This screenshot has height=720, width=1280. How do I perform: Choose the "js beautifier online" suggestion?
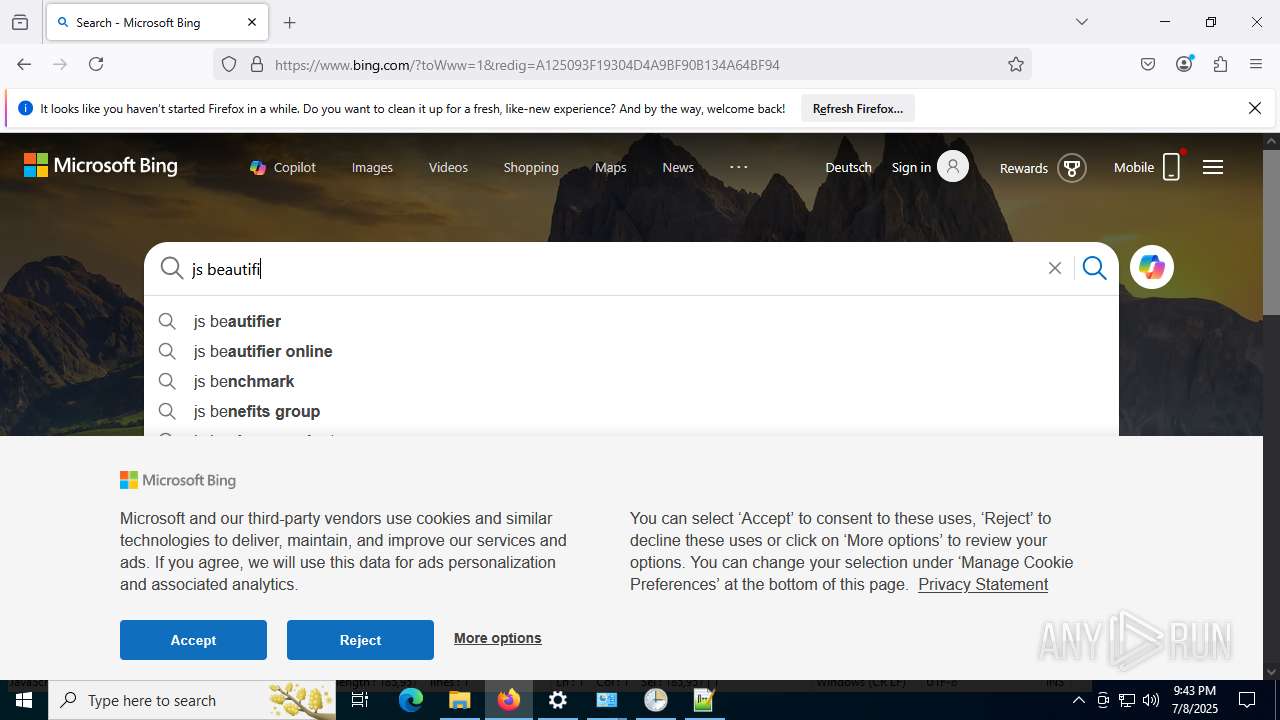coord(631,351)
